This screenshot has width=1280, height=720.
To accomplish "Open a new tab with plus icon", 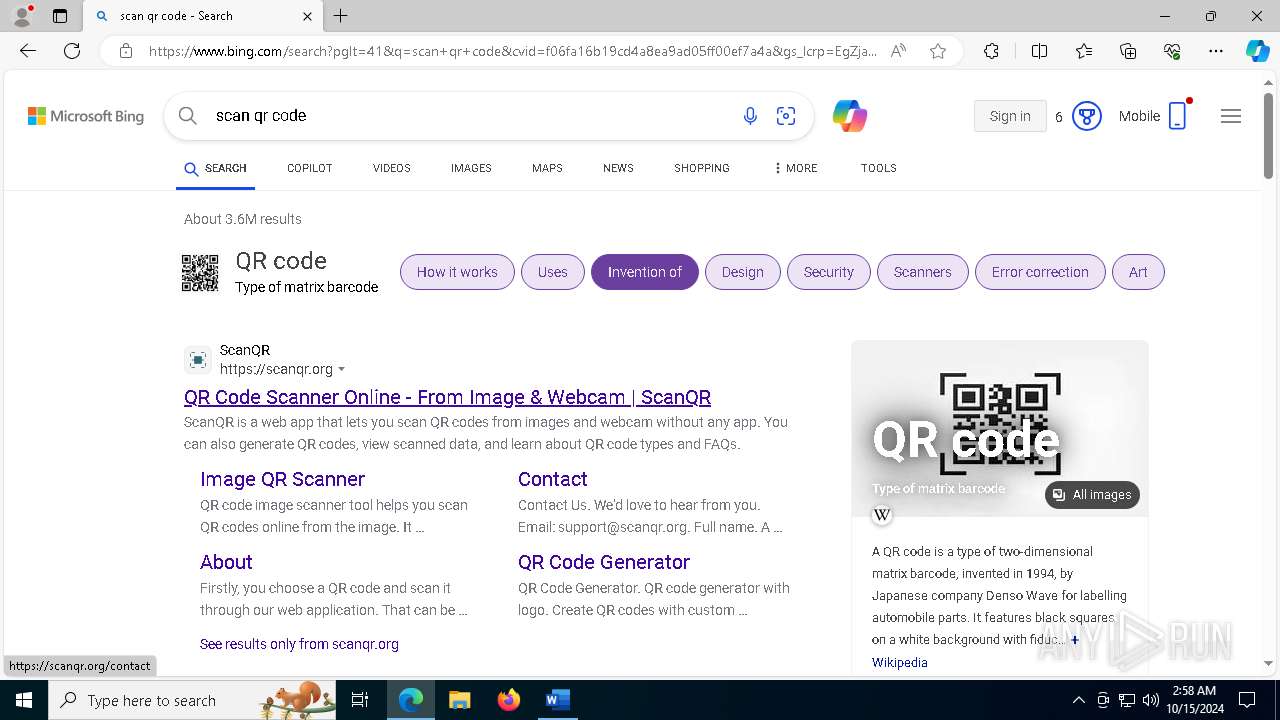I will pyautogui.click(x=341, y=16).
